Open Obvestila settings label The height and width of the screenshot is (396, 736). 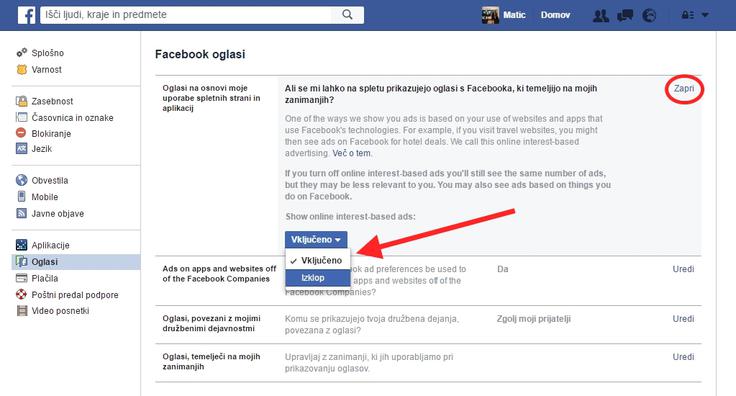tap(50, 180)
